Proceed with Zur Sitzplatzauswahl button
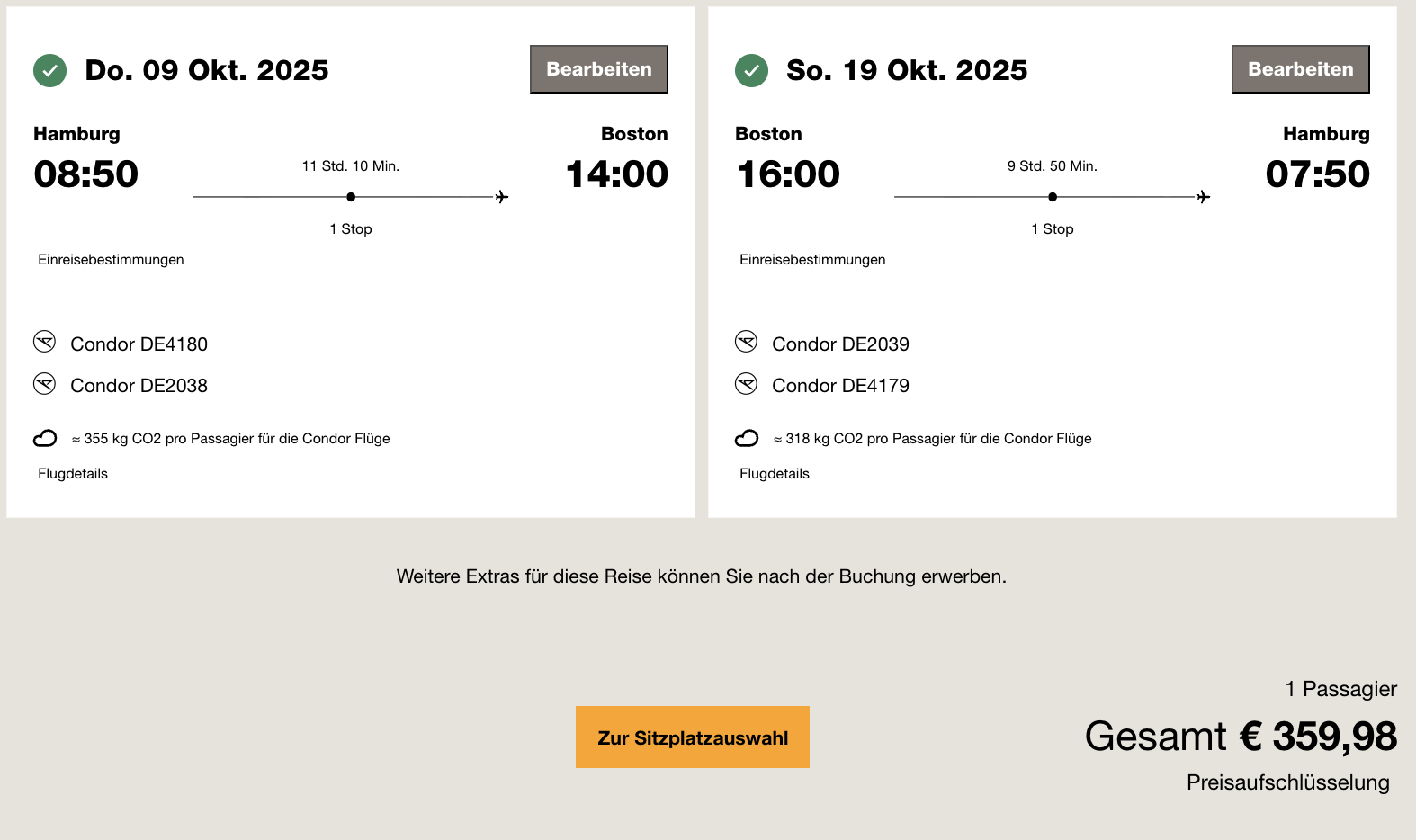The height and width of the screenshot is (840, 1416). point(693,737)
